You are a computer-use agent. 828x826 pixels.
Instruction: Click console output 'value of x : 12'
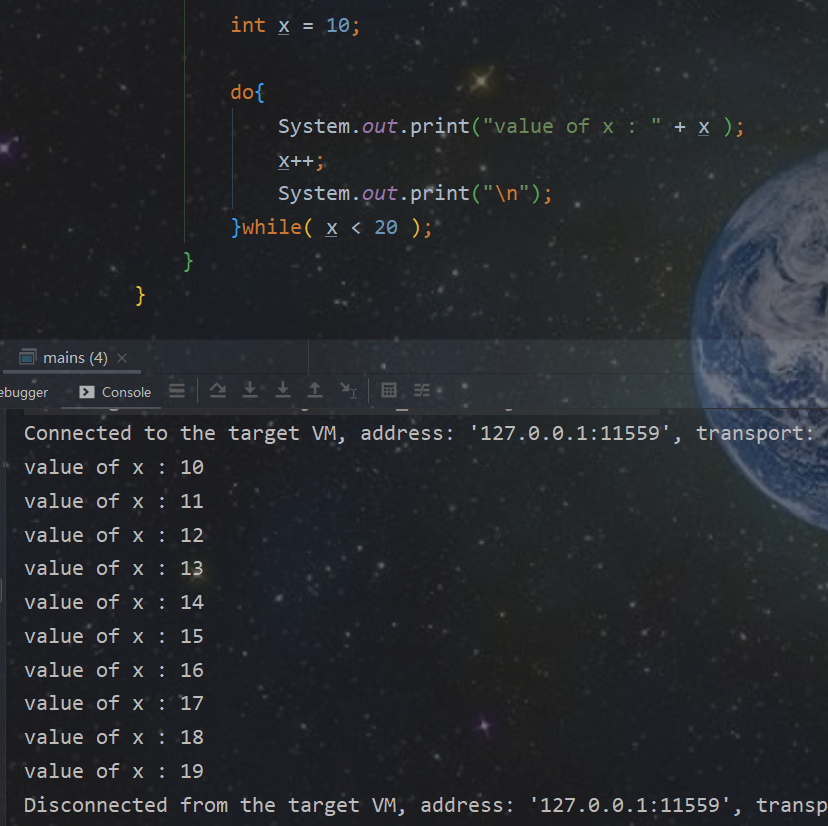point(114,535)
